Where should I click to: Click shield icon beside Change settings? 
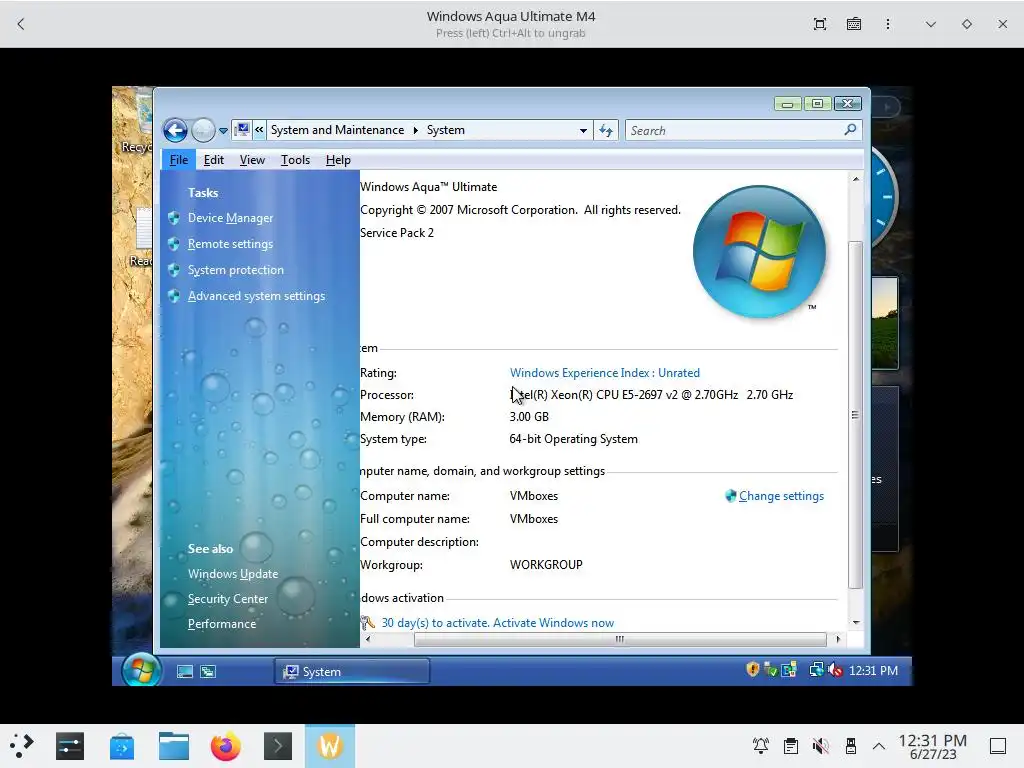coord(731,496)
